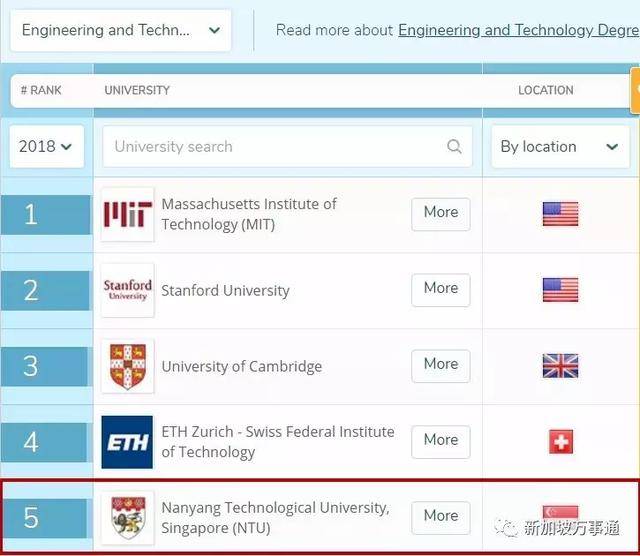
Task: Click the Stanford University logo
Action: [128, 290]
